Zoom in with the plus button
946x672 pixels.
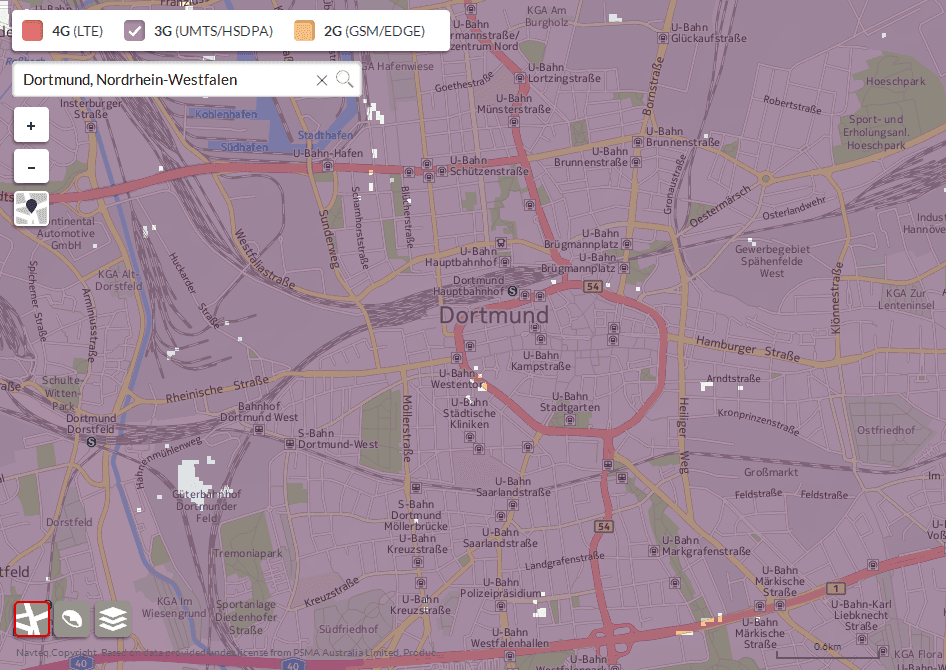(x=31, y=125)
